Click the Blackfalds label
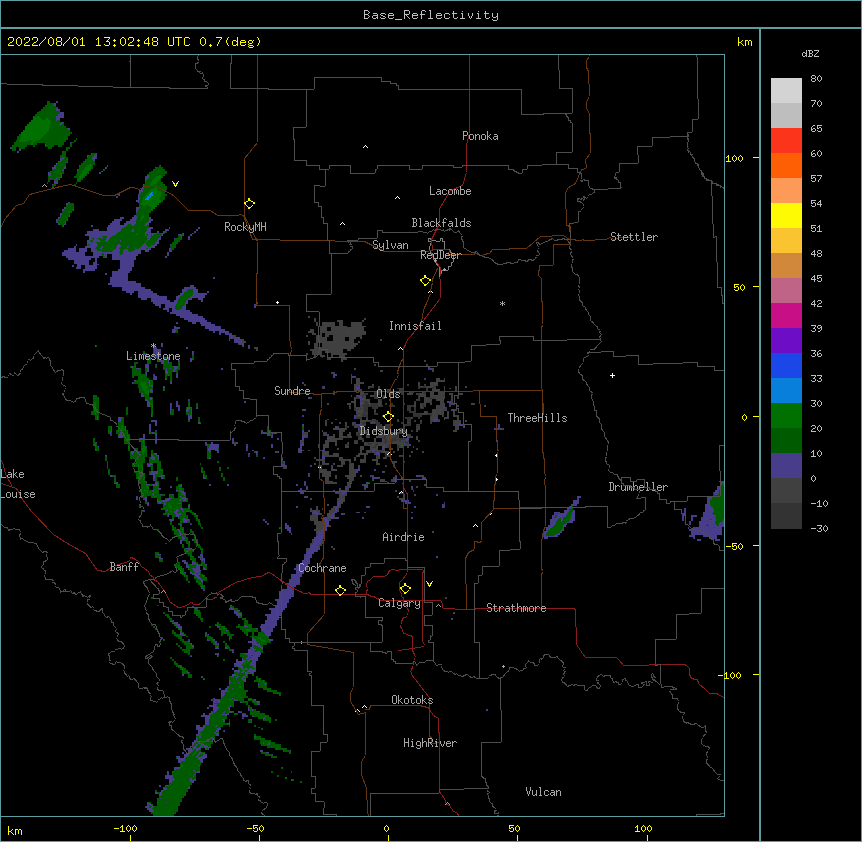This screenshot has width=862, height=842. pyautogui.click(x=441, y=223)
